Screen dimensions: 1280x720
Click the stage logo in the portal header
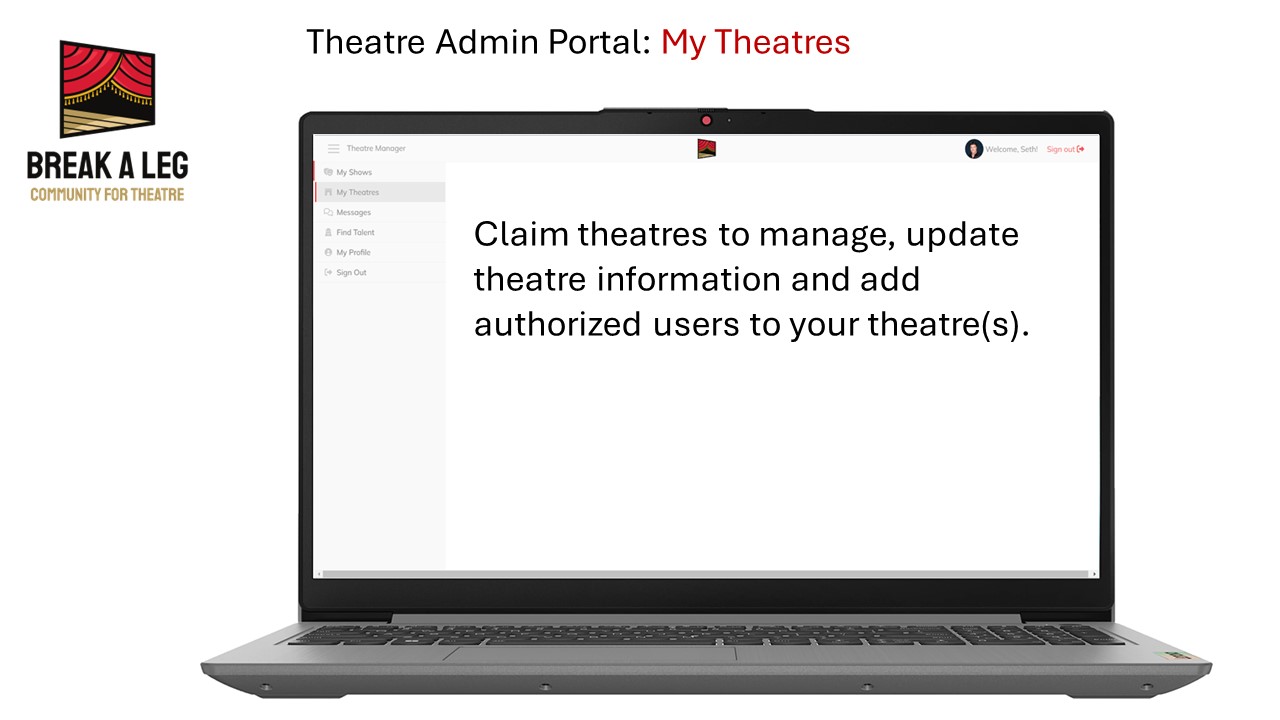point(707,149)
